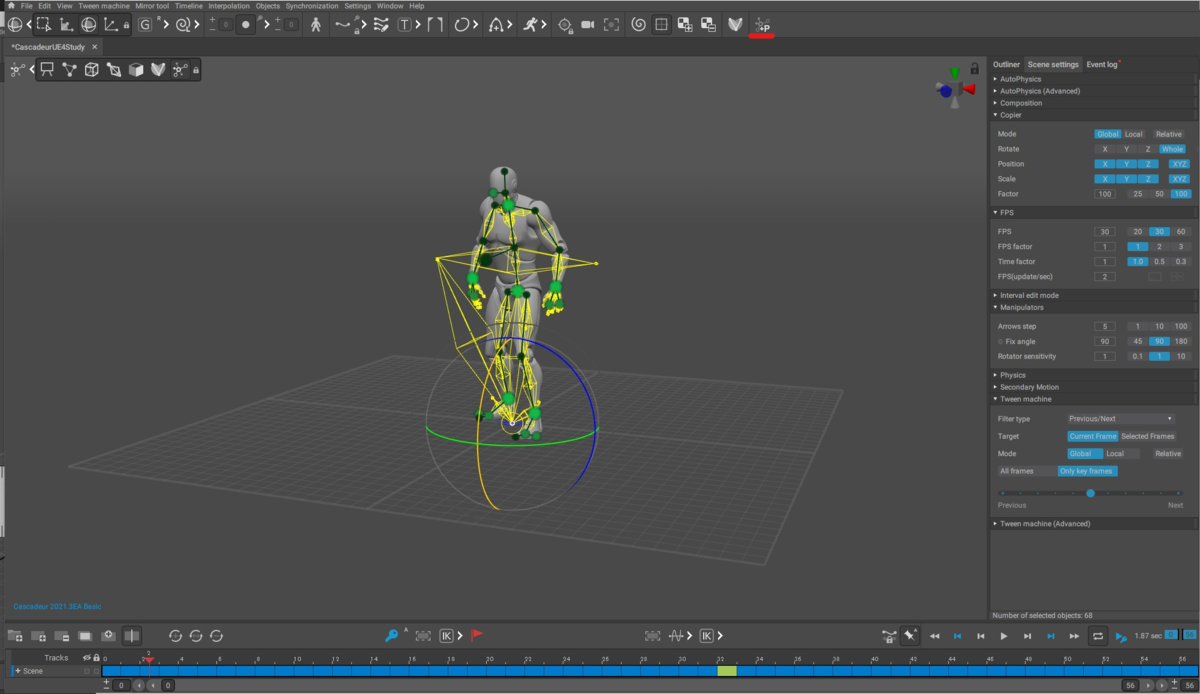1200x694 pixels.
Task: Select the rectangle selection tool in top toolbar
Action: [43, 24]
